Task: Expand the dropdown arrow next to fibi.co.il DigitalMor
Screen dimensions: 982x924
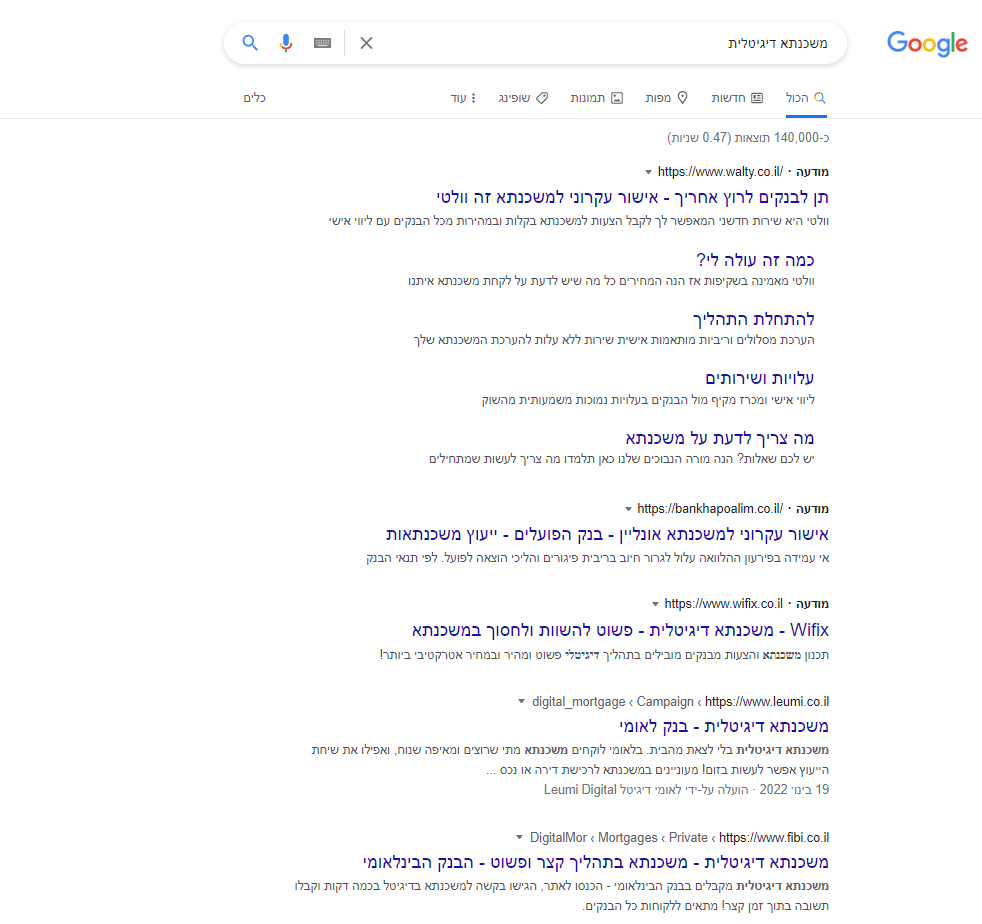Action: [x=519, y=838]
